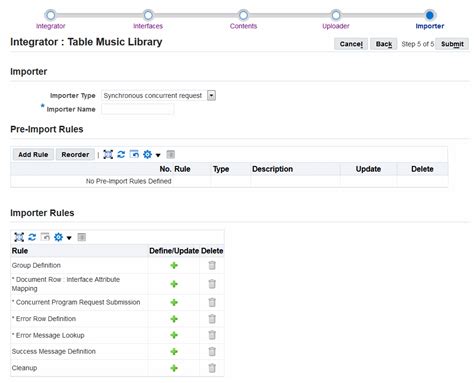Image resolution: width=474 pixels, height=383 pixels.
Task: Click the Description column header
Action: (x=272, y=169)
